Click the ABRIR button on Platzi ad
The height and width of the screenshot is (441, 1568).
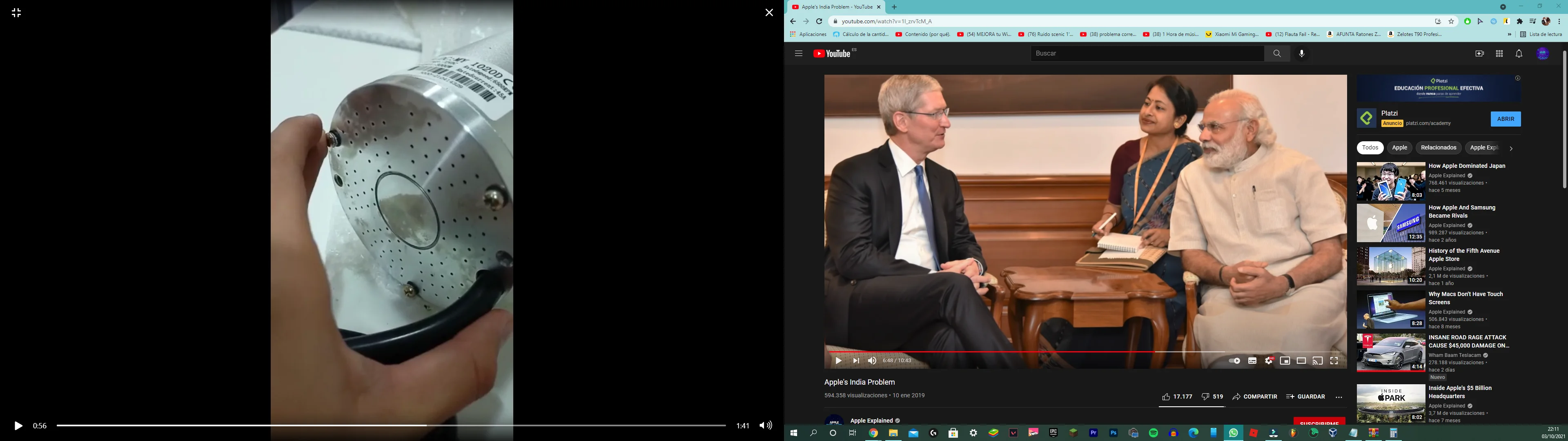coord(1505,119)
